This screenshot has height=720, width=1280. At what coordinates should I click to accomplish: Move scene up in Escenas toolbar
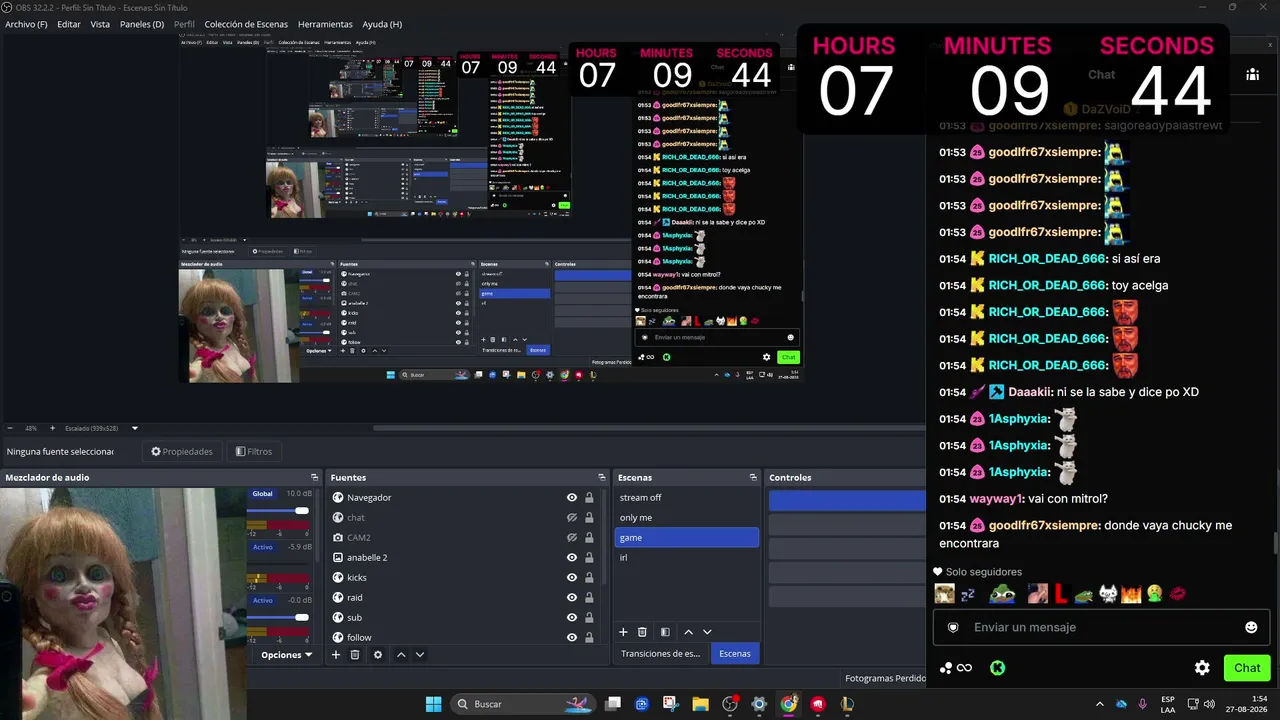688,632
